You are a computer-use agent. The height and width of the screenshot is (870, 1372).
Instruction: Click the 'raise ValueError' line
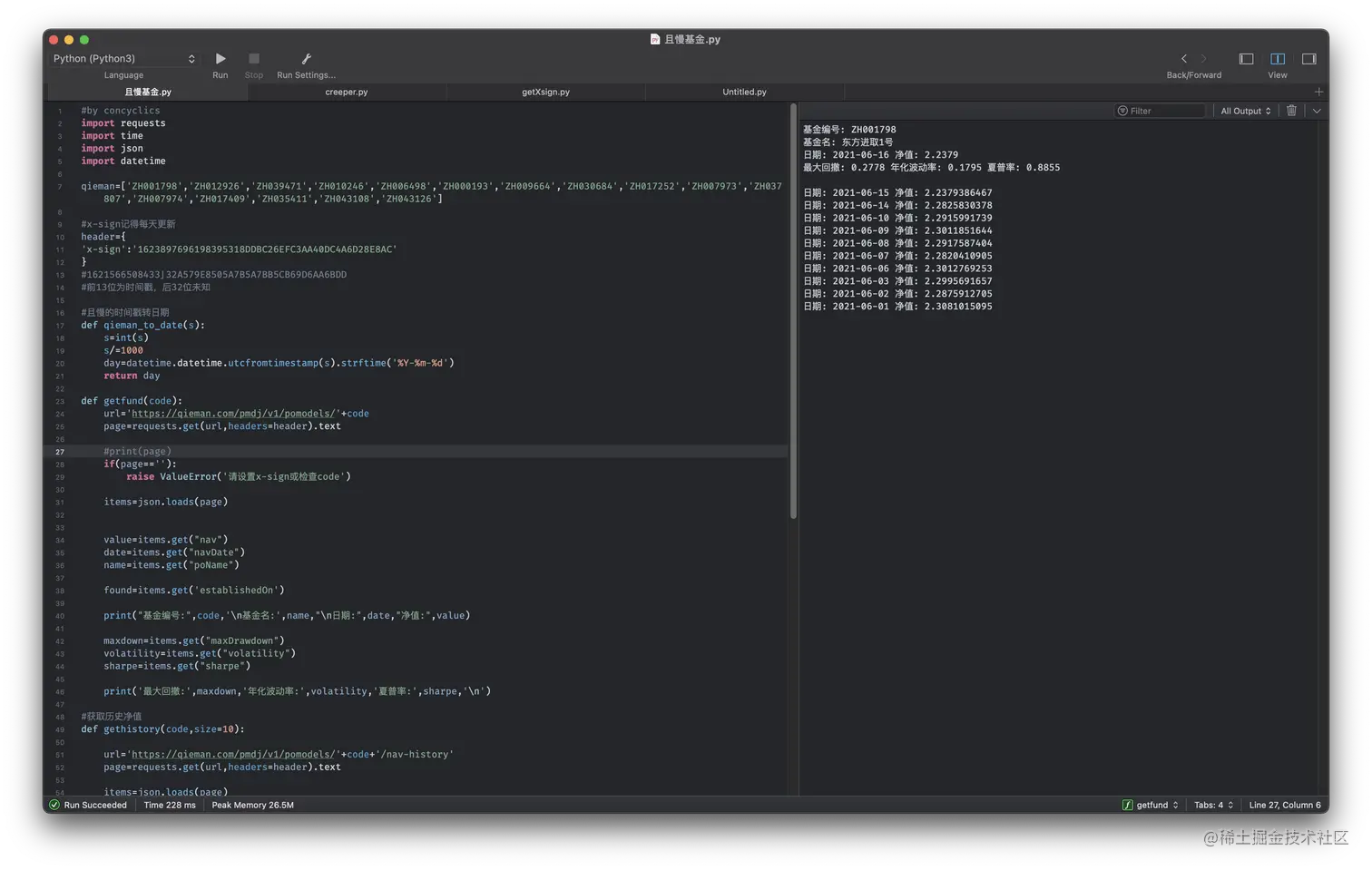point(239,477)
